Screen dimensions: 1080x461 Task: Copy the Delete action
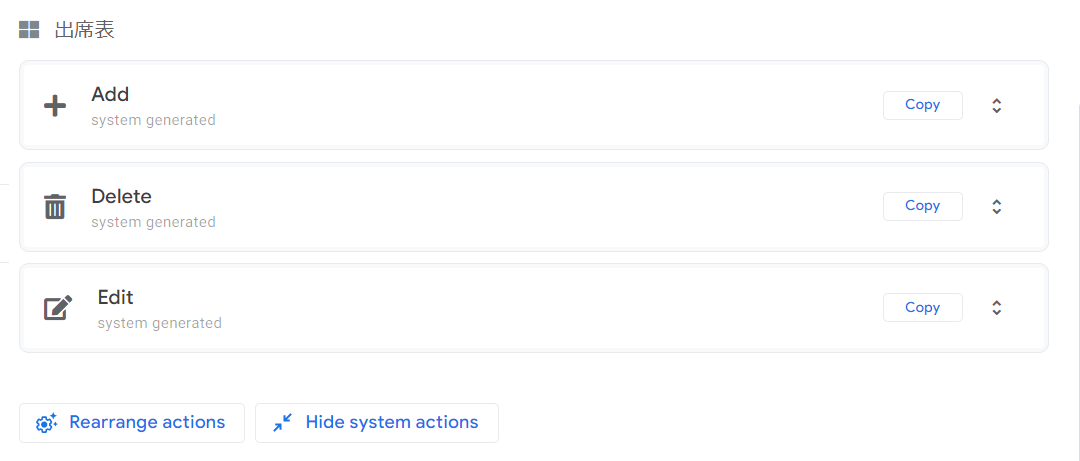point(922,206)
